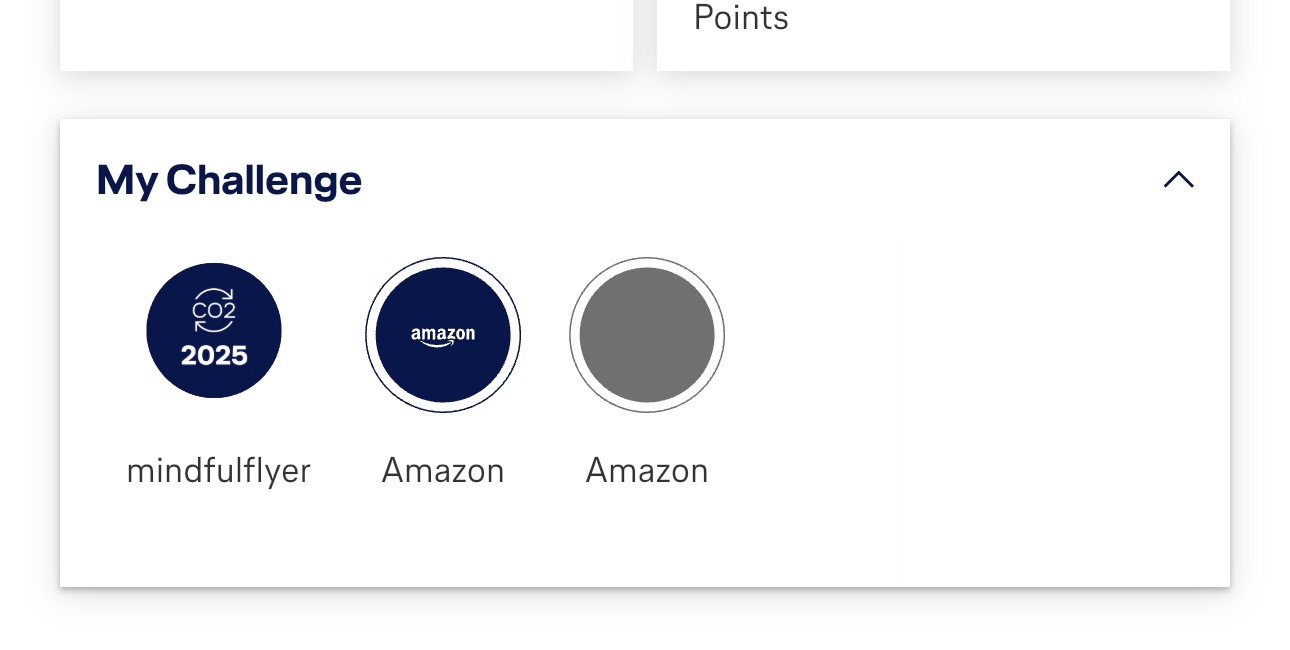This screenshot has width=1290, height=650.
Task: Open the mindfulflyer CO2 2025 badge
Action: pos(214,330)
